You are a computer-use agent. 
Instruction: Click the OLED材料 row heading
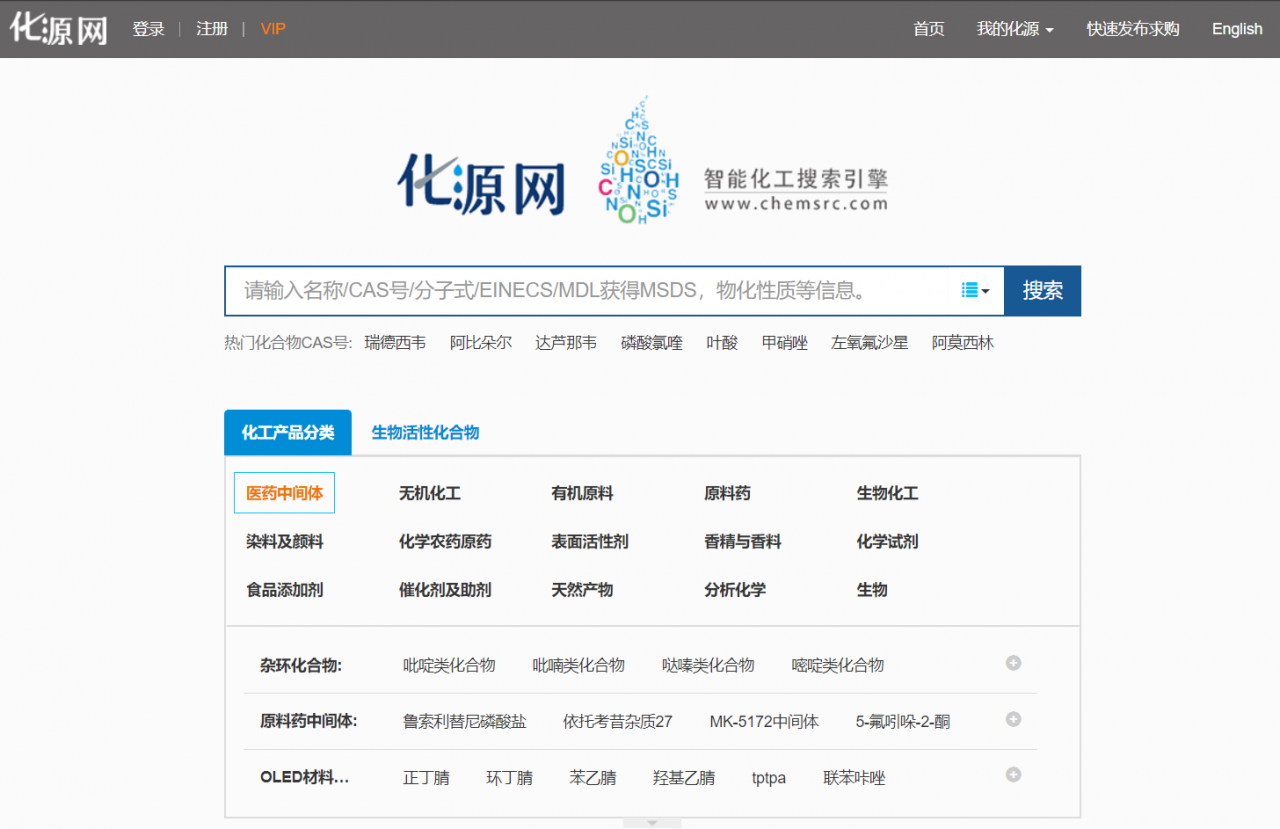[305, 777]
